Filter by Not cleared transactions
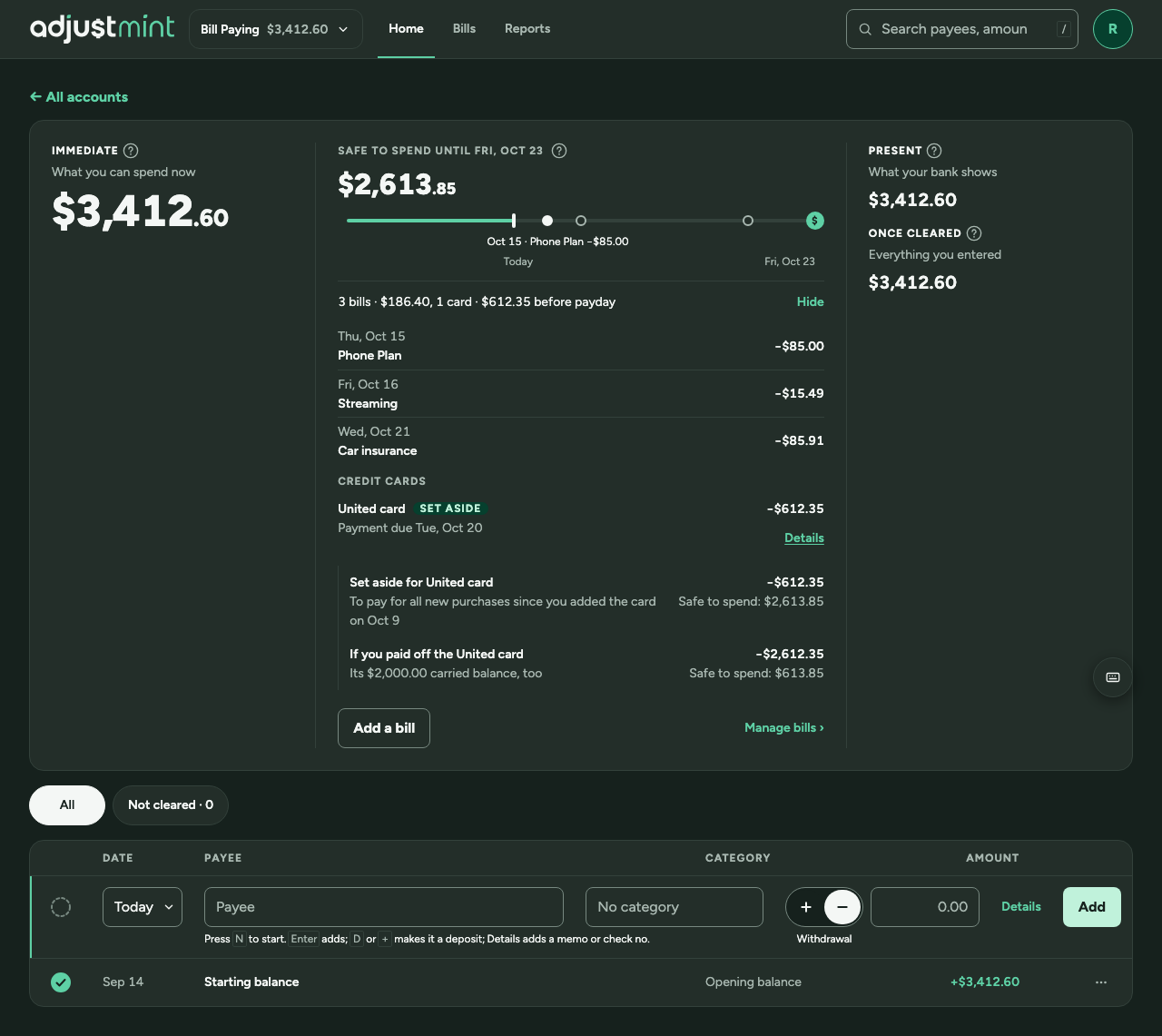Screen dimensions: 1162x1036 [x=171, y=805]
